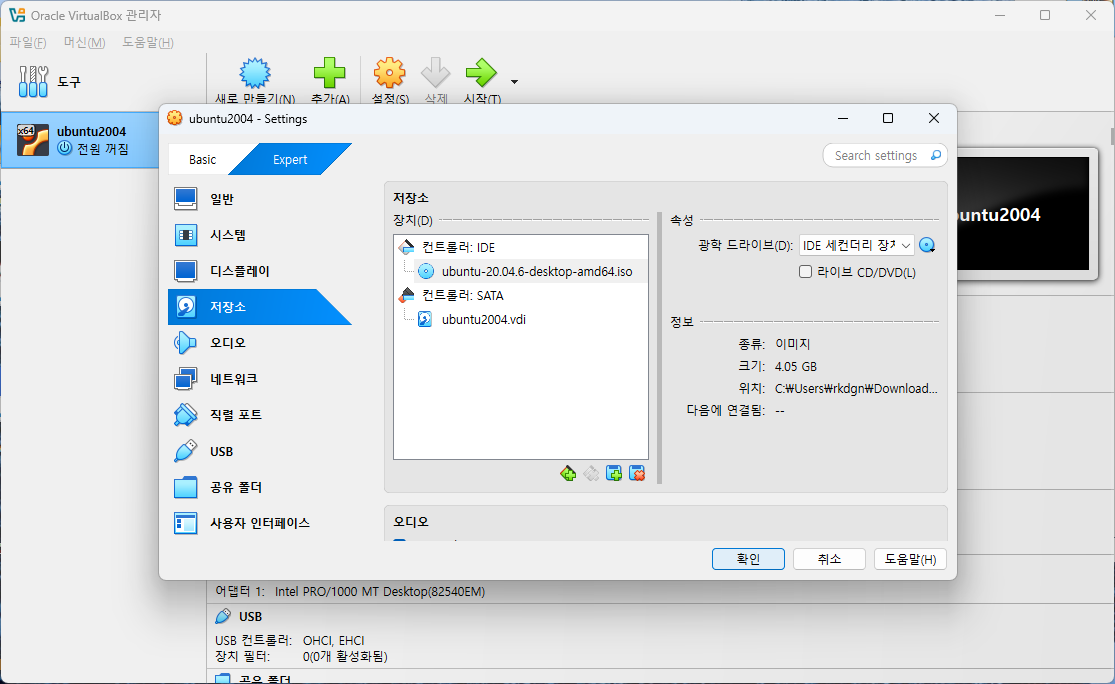Open the 머신 menu
This screenshot has width=1115, height=684.
[x=85, y=43]
